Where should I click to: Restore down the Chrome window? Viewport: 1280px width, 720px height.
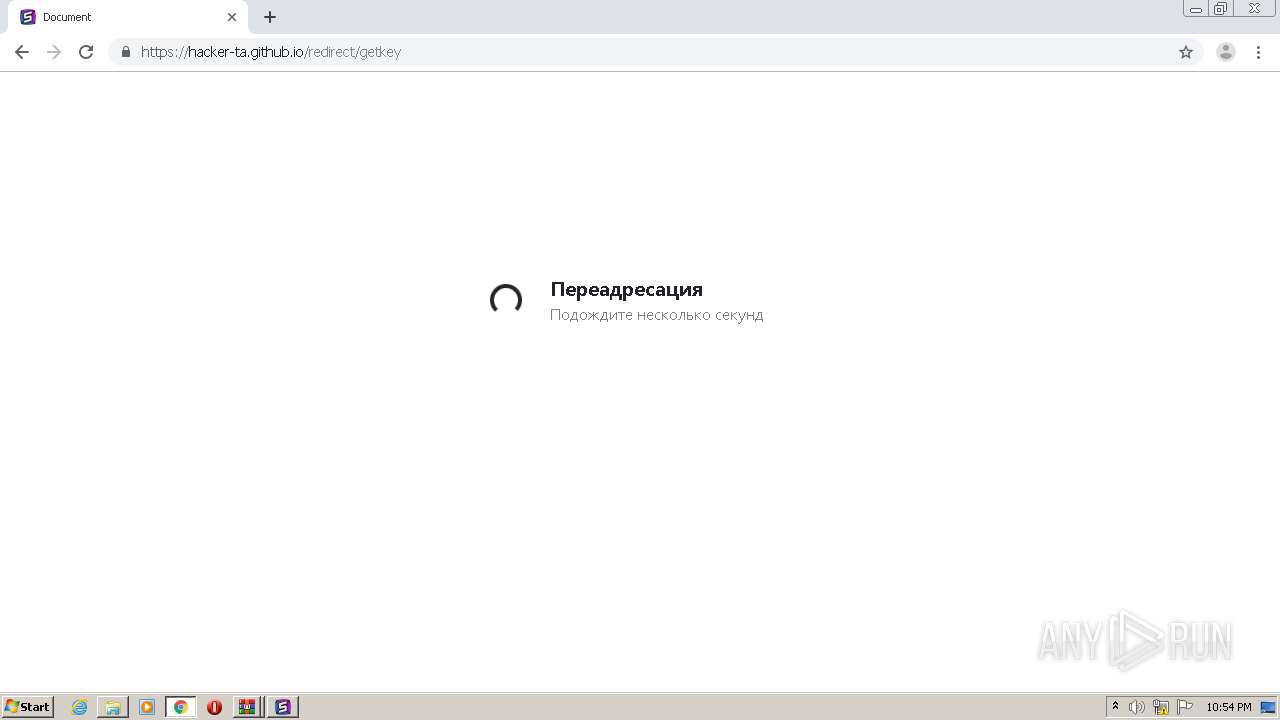pyautogui.click(x=1220, y=9)
